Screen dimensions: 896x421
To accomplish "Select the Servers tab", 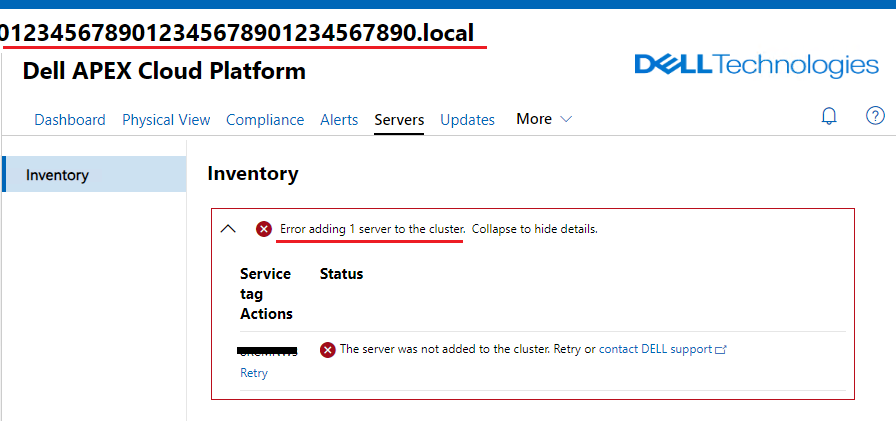I will click(399, 120).
